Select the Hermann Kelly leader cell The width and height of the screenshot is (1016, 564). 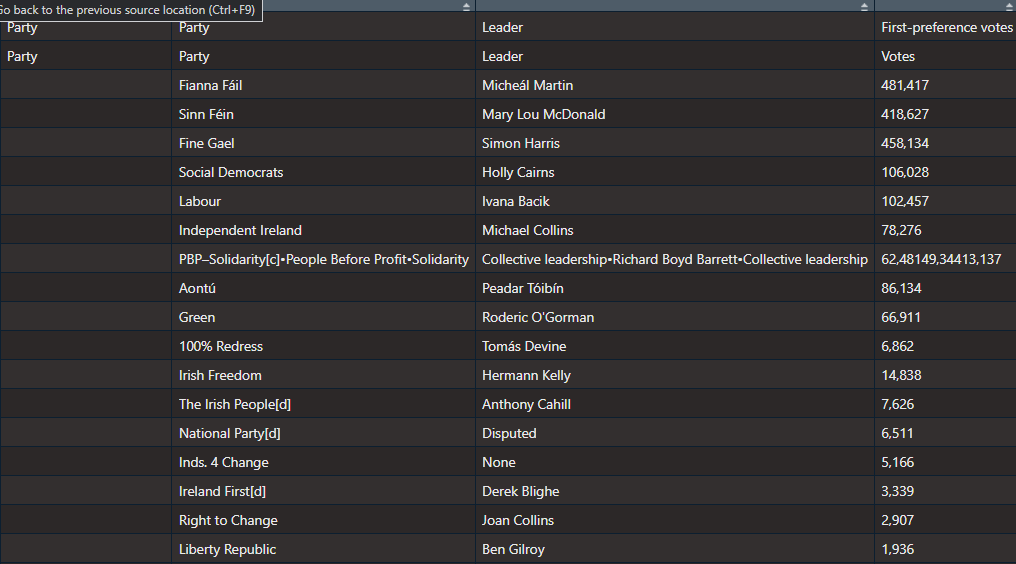tap(526, 375)
